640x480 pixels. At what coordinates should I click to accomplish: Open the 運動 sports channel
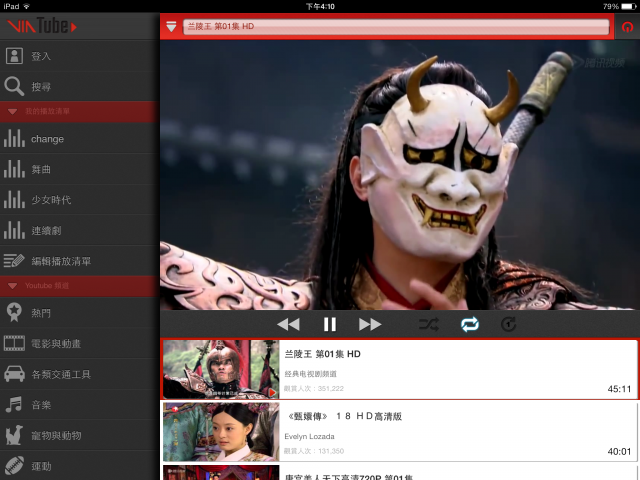80,466
